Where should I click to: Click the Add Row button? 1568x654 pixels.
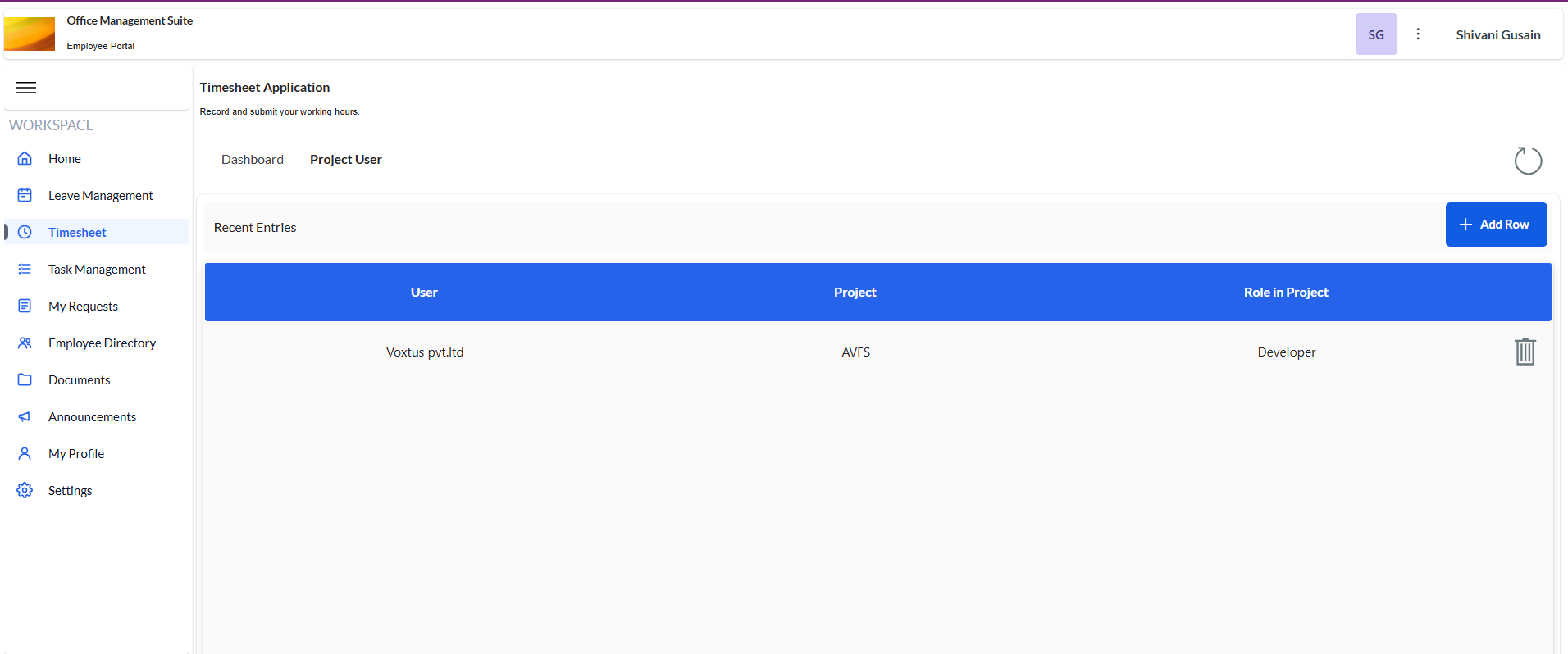click(1496, 225)
